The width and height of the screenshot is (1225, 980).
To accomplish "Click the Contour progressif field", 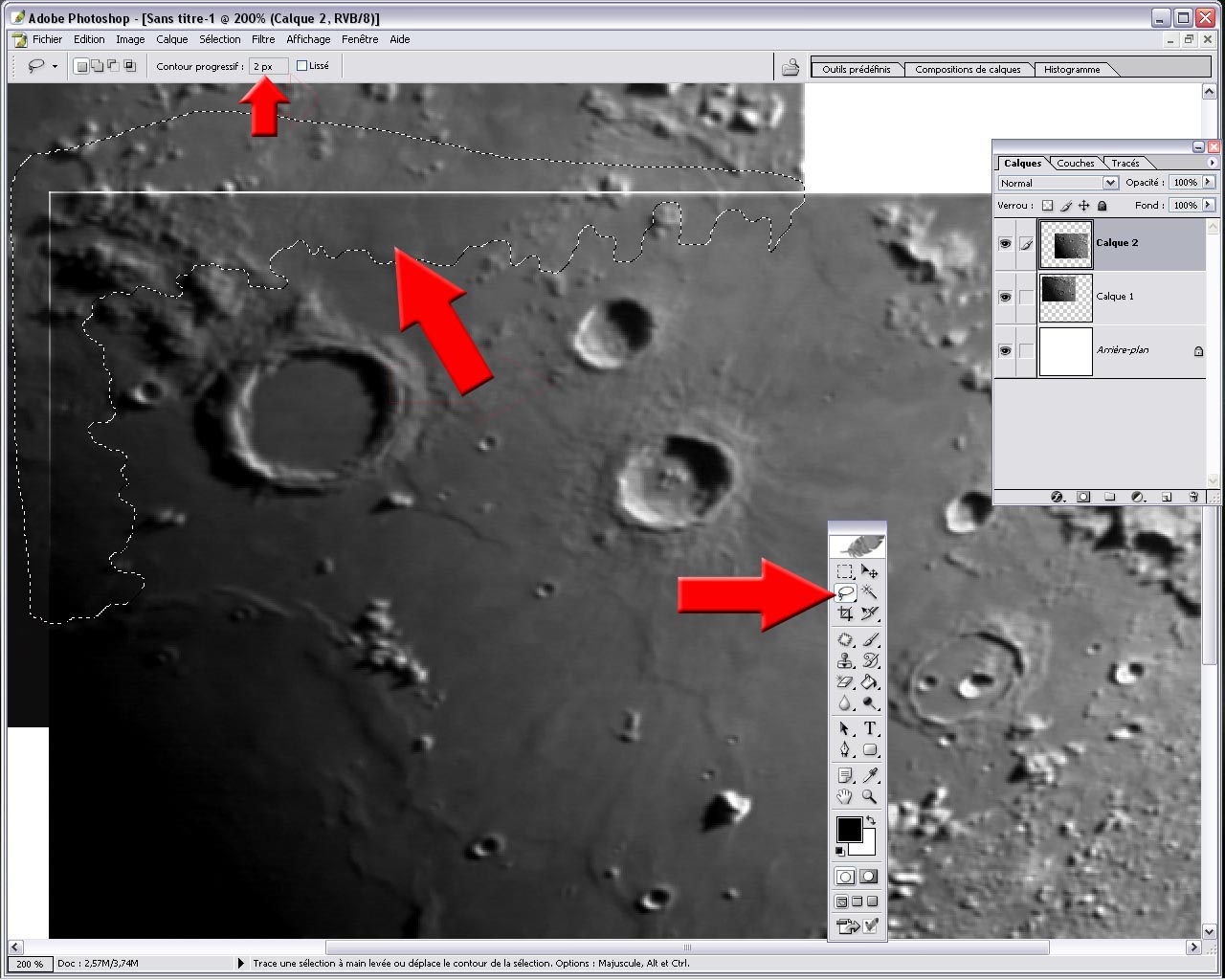I will [x=268, y=66].
